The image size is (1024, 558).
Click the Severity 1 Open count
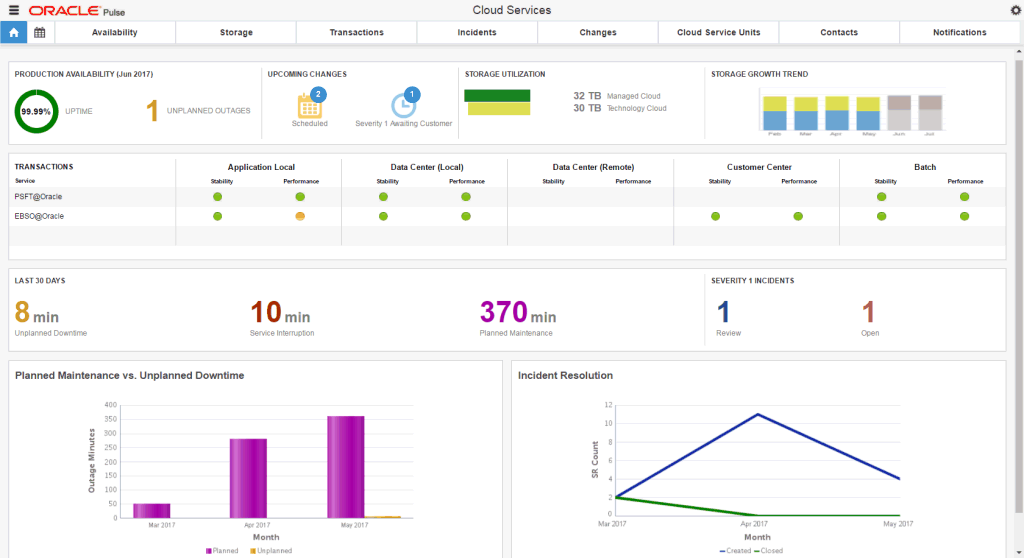click(x=868, y=313)
